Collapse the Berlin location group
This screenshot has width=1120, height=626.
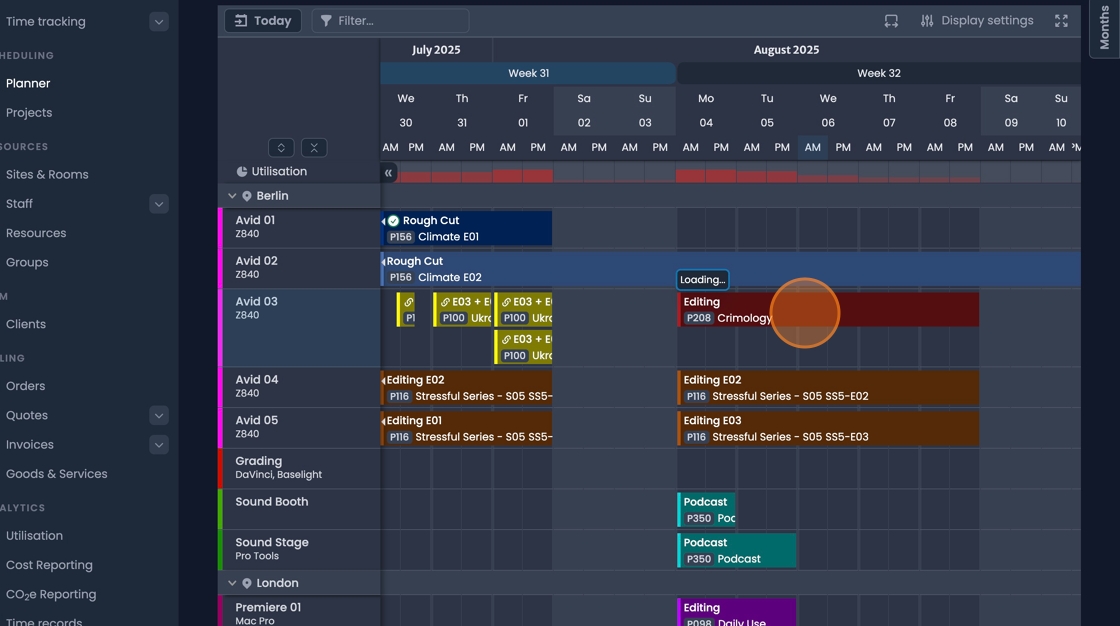(232, 196)
